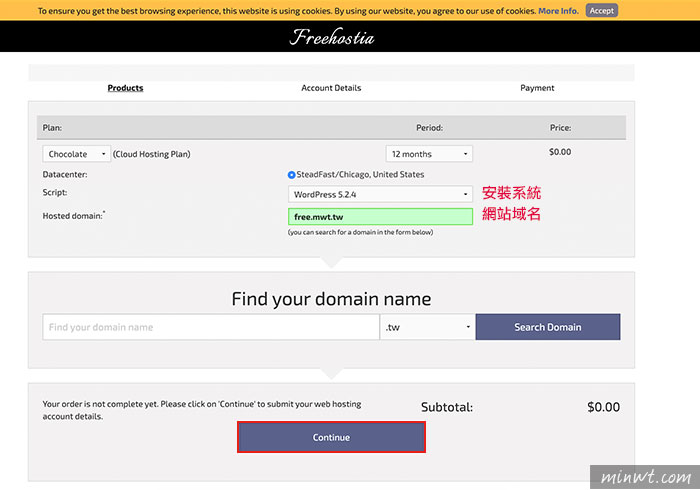Open the More Info cookie link

tap(558, 11)
